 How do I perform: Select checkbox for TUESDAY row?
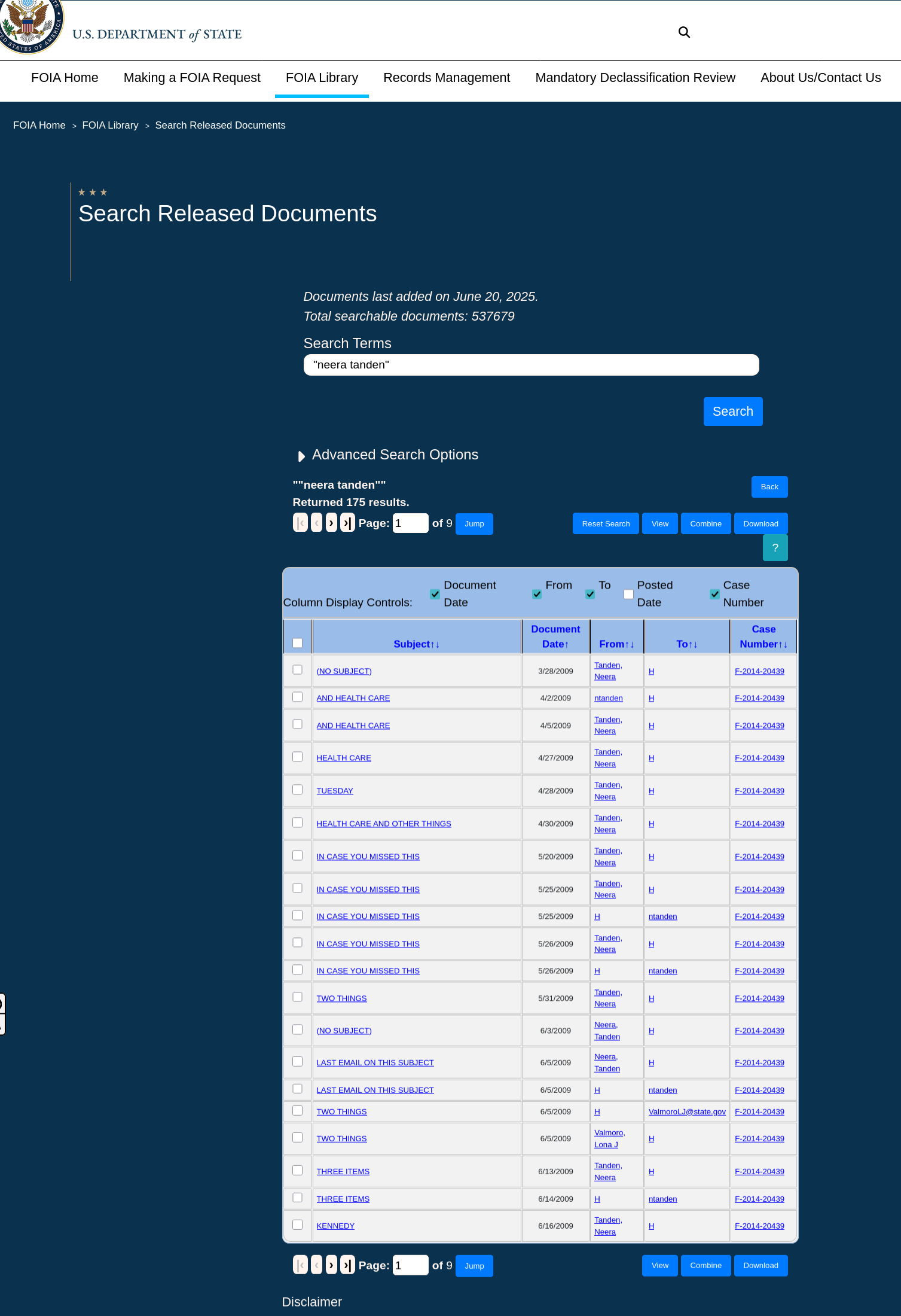[x=297, y=790]
